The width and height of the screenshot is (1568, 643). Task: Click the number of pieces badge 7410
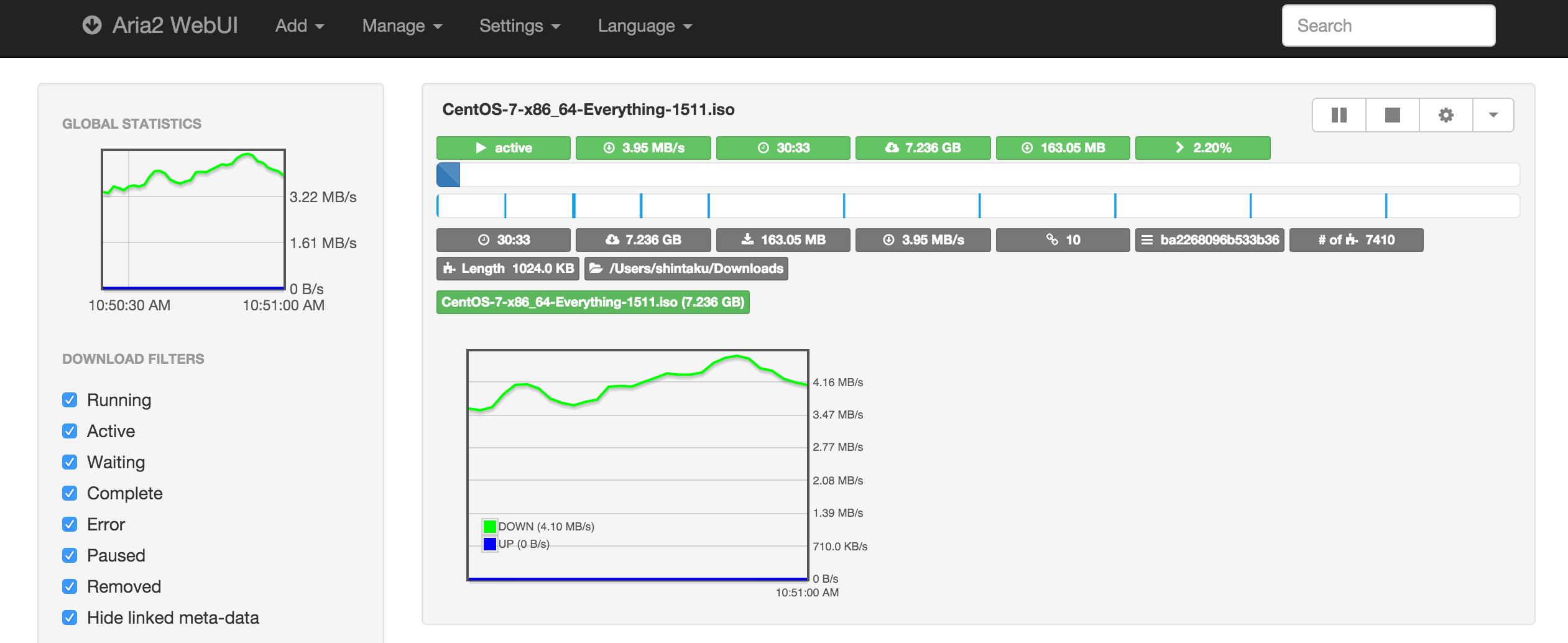click(1356, 240)
